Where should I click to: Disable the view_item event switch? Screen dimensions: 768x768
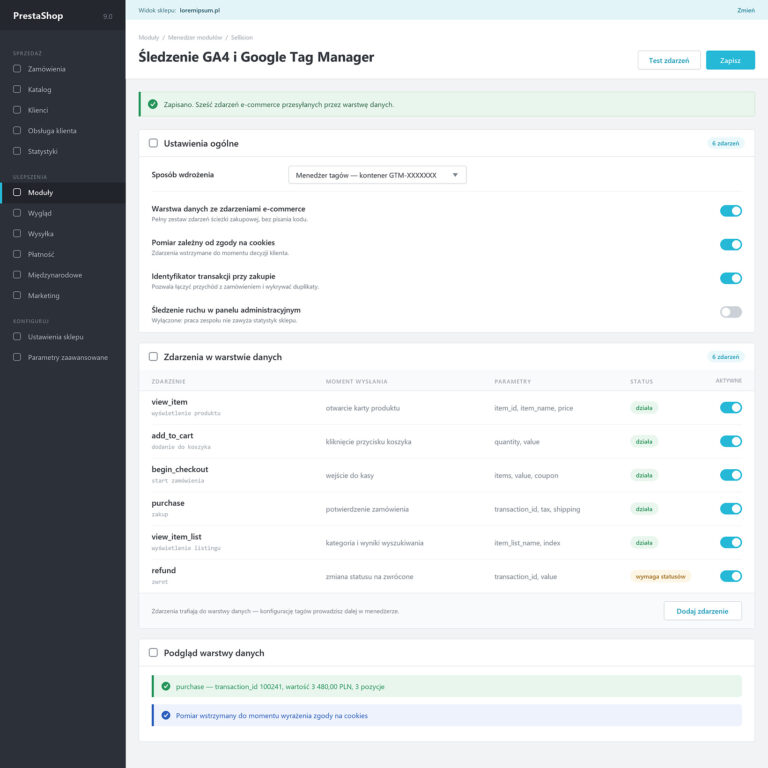tap(731, 408)
